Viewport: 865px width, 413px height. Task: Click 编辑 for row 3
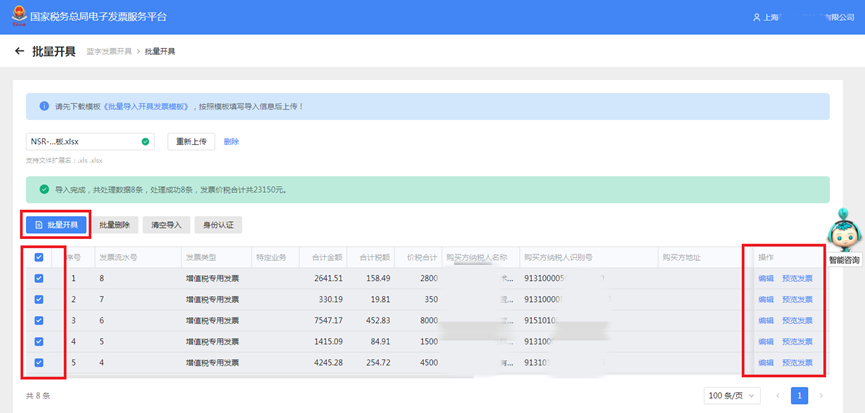pyautogui.click(x=766, y=320)
